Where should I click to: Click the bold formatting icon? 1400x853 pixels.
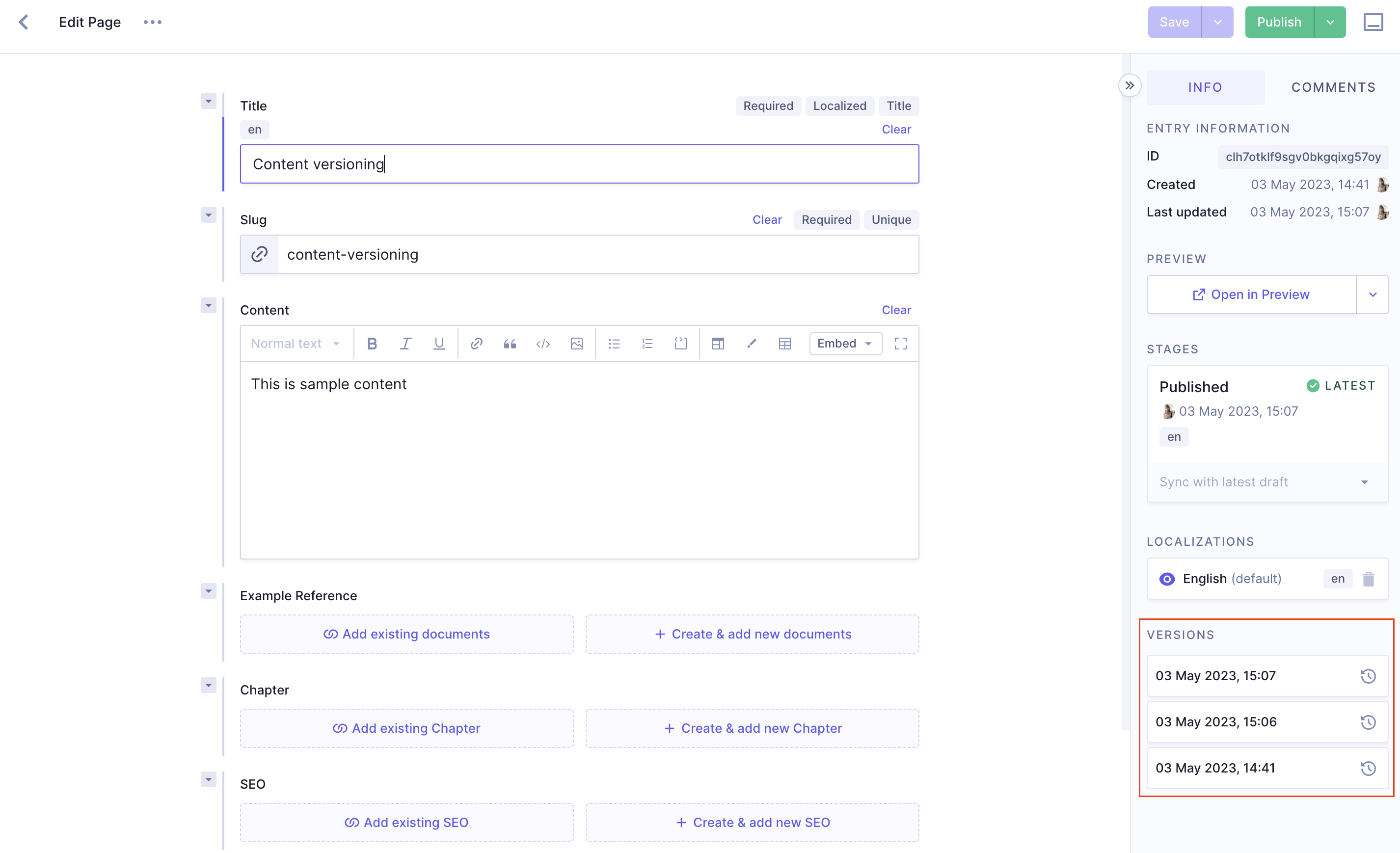pos(371,343)
